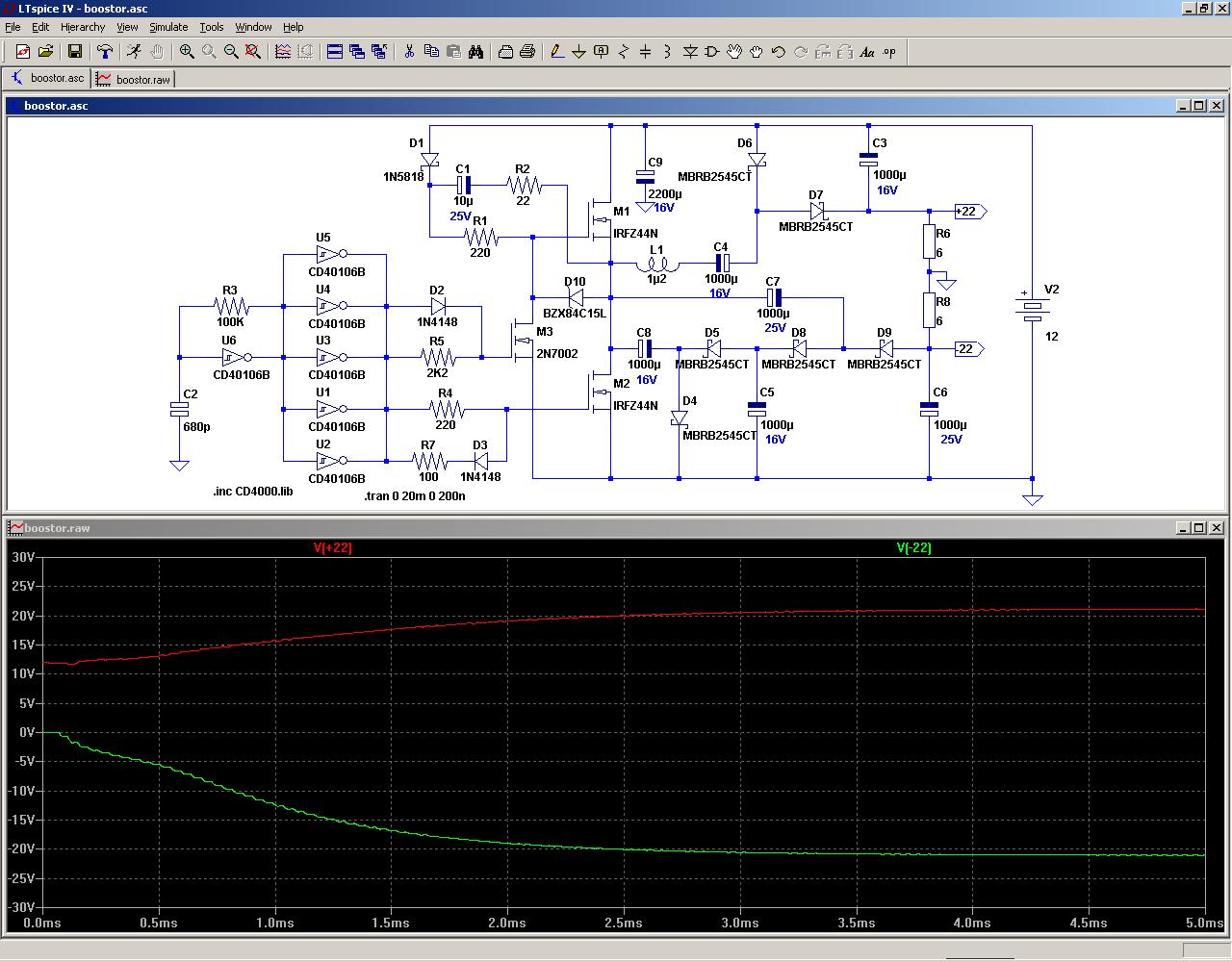Click the Run simulation icon
Screen dimensions: 1232x962
pos(134,52)
